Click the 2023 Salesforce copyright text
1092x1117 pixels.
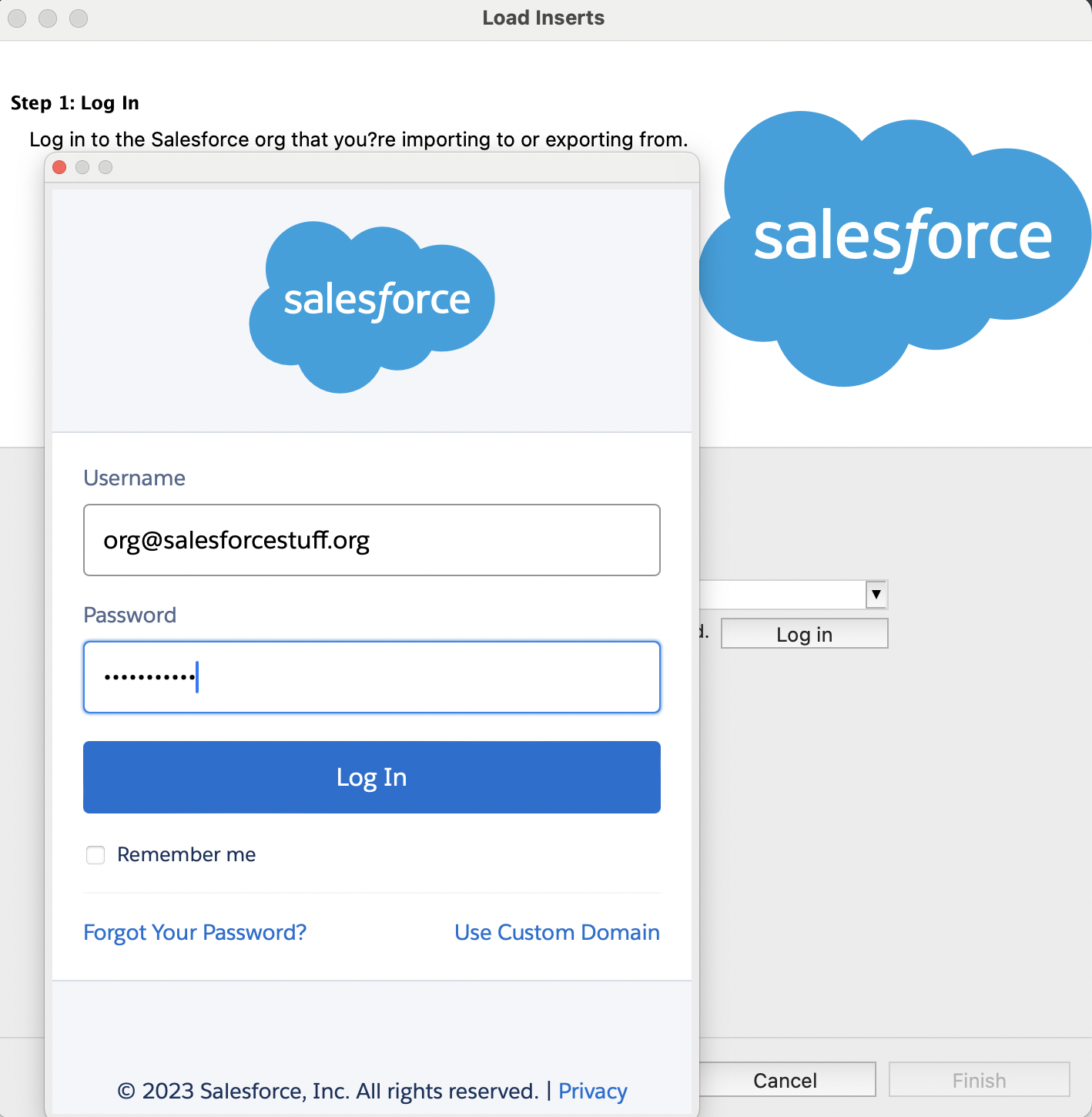pyautogui.click(x=328, y=1091)
